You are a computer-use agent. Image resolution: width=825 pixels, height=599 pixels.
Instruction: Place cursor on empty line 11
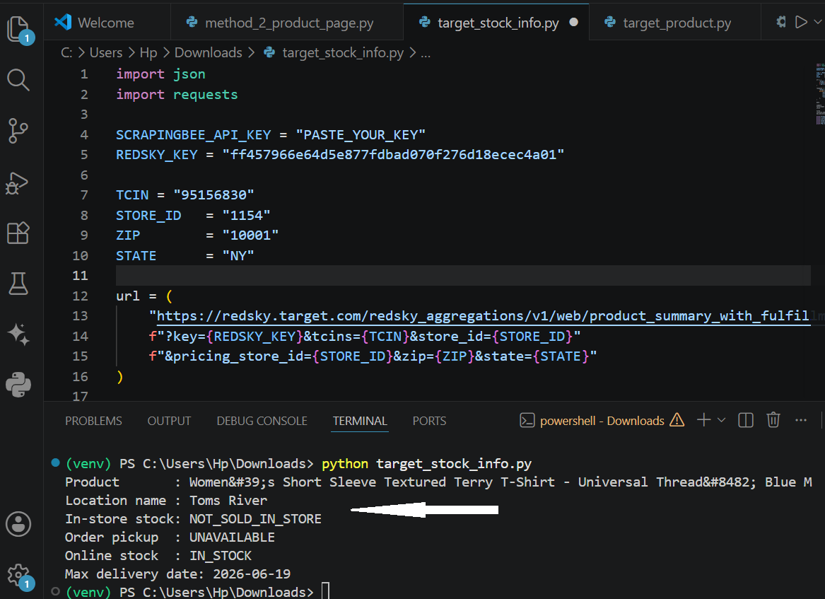463,275
